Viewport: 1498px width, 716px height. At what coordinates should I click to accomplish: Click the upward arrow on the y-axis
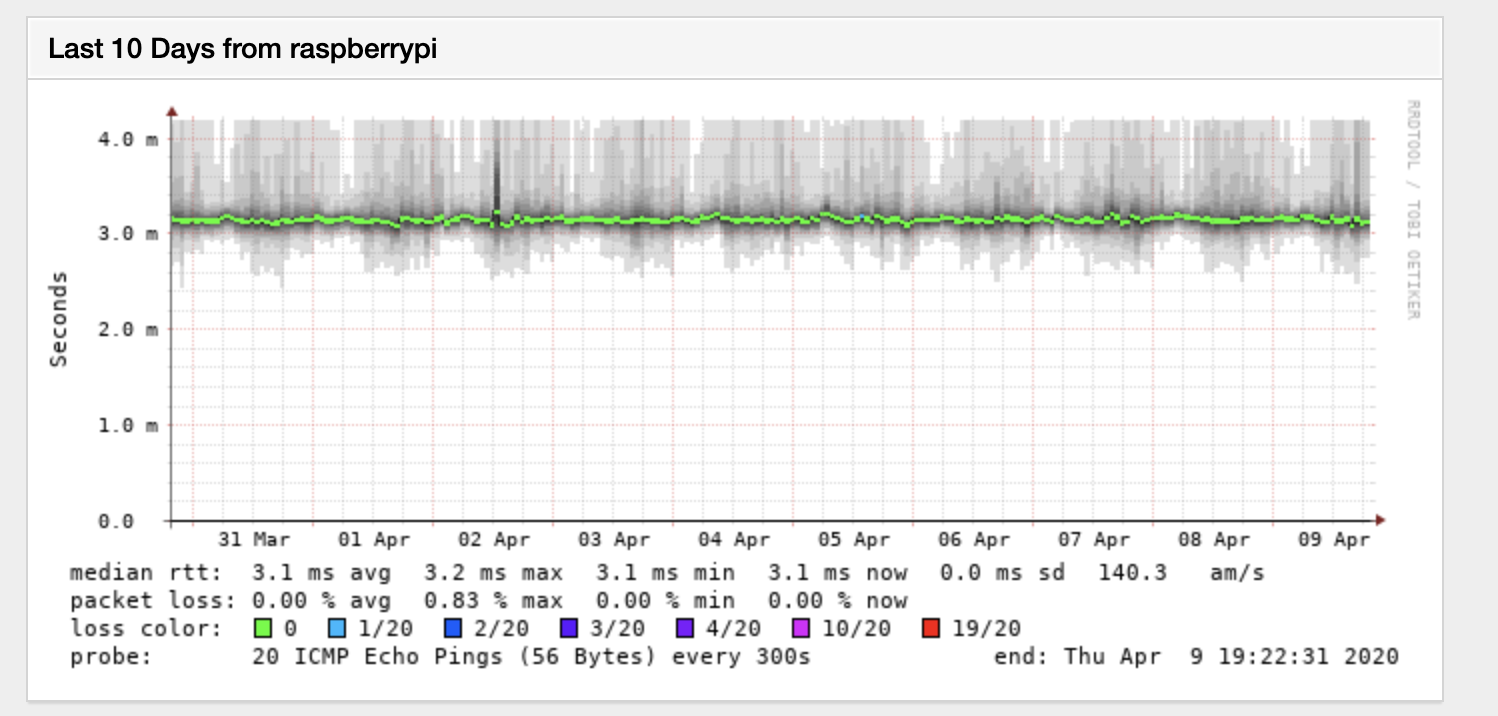(174, 113)
